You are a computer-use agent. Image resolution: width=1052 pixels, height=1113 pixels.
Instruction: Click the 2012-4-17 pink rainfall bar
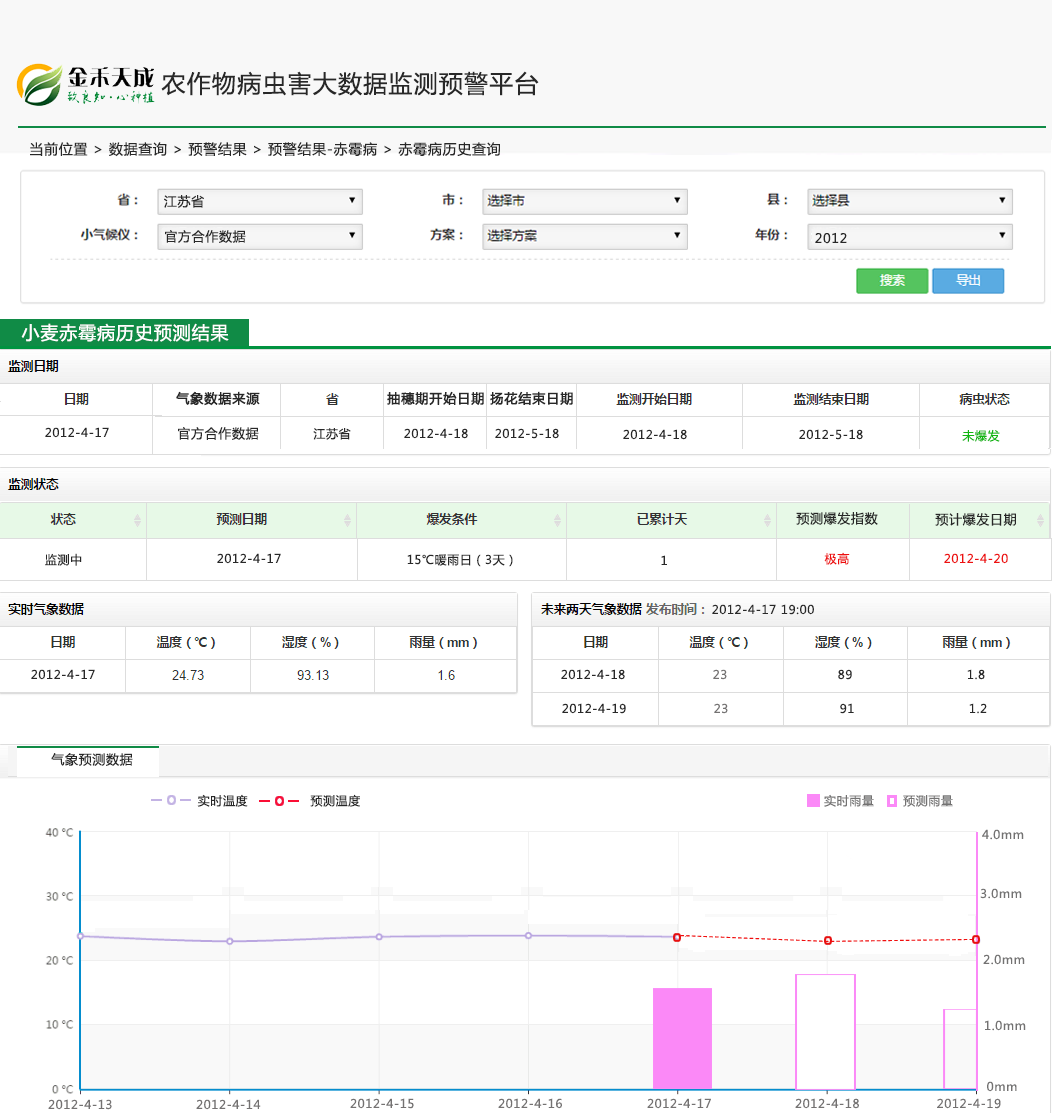coord(682,1038)
